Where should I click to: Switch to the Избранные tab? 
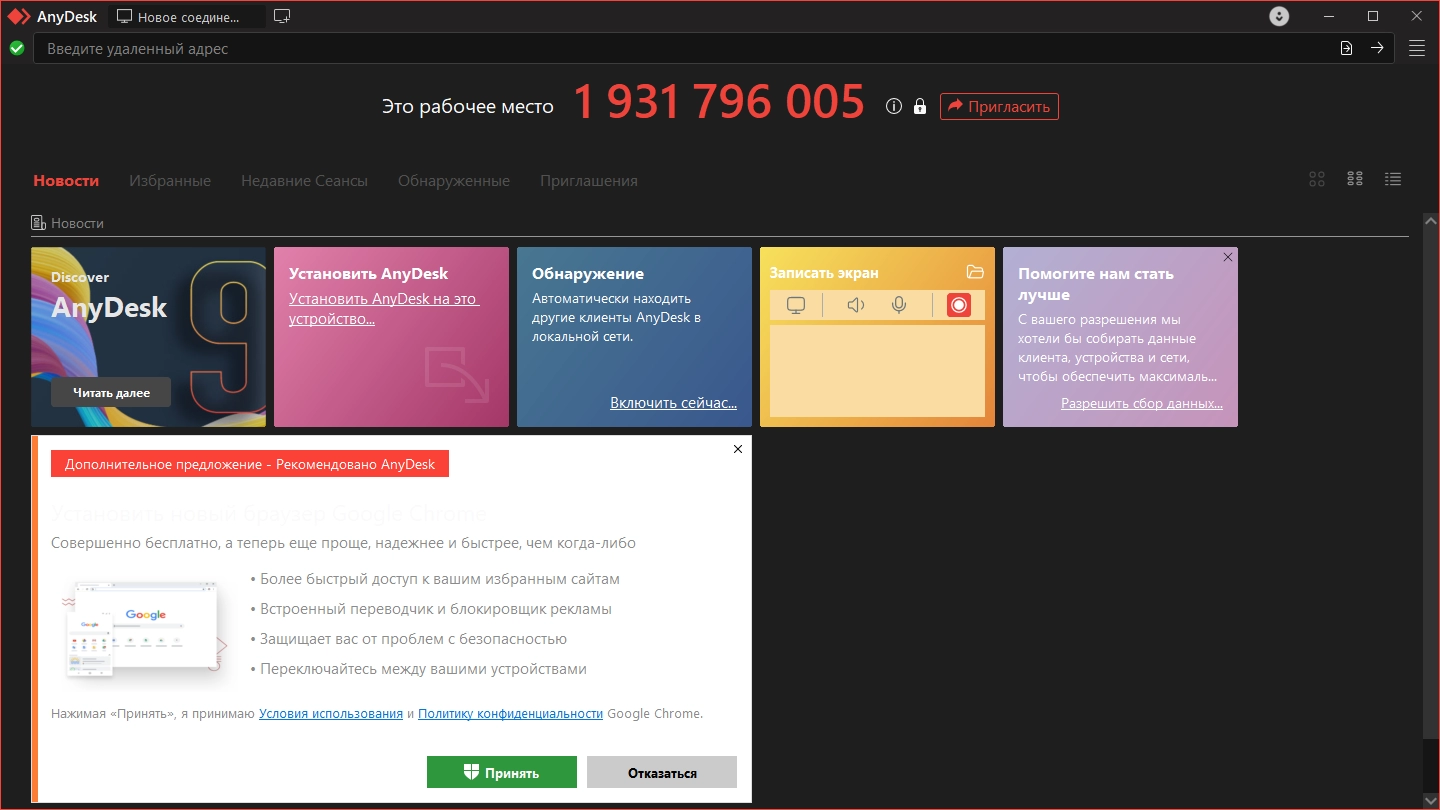[x=170, y=181]
